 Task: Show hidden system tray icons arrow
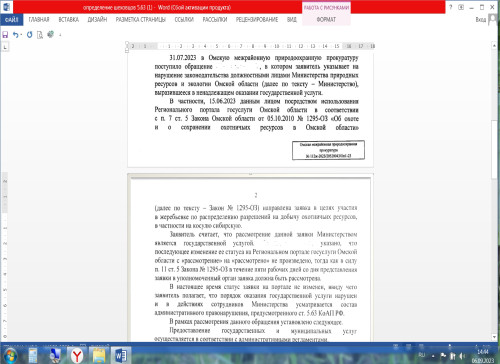pyautogui.click(x=433, y=356)
